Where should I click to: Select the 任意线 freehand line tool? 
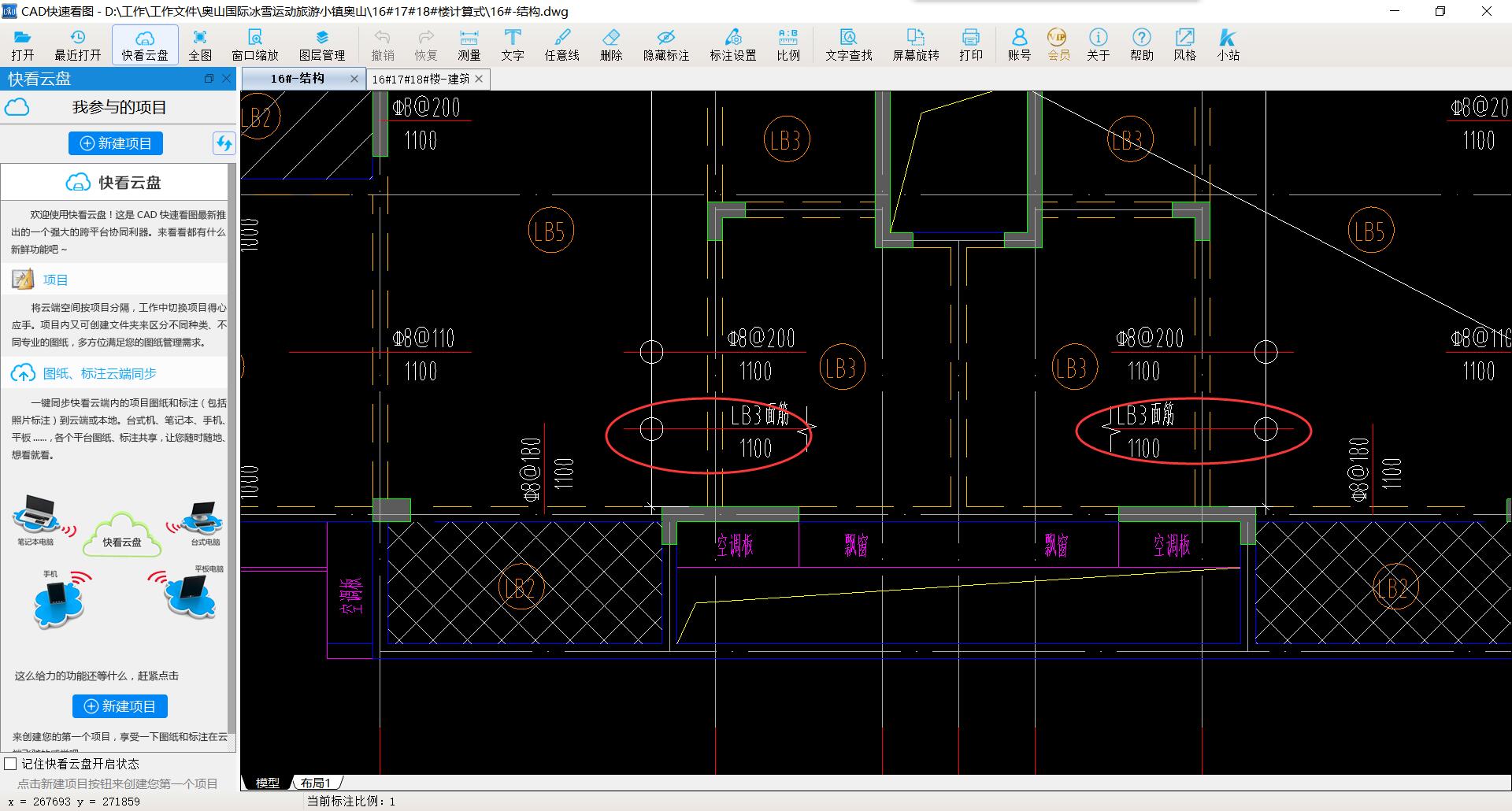[562, 45]
